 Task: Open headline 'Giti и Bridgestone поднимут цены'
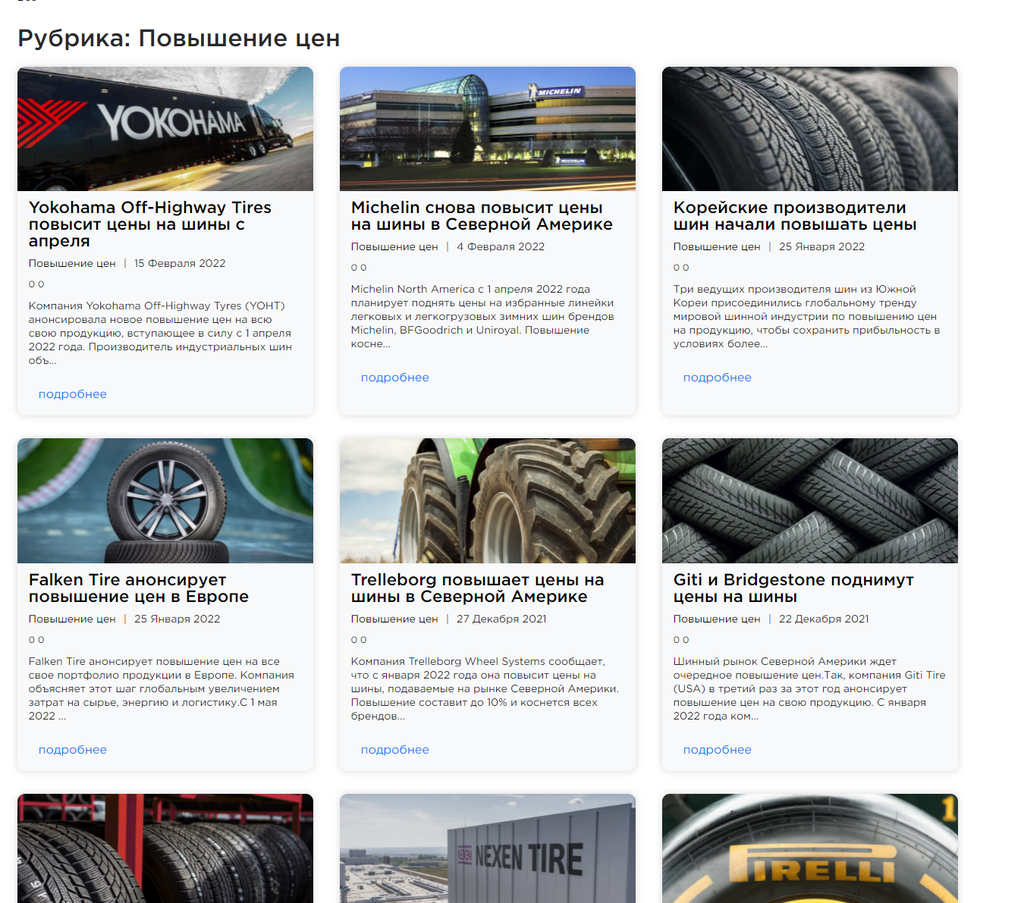(793, 588)
